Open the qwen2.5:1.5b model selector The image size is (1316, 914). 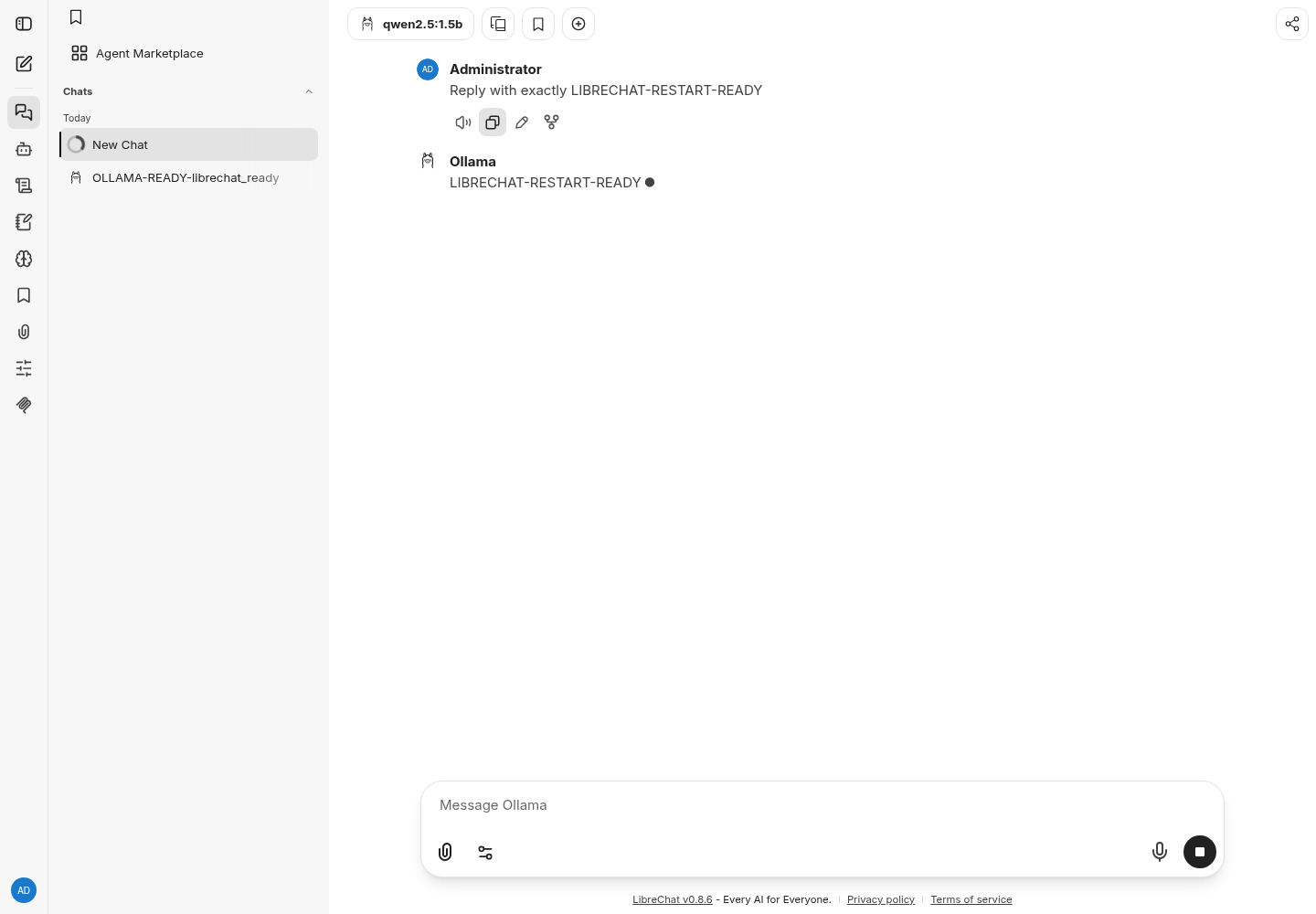point(410,24)
